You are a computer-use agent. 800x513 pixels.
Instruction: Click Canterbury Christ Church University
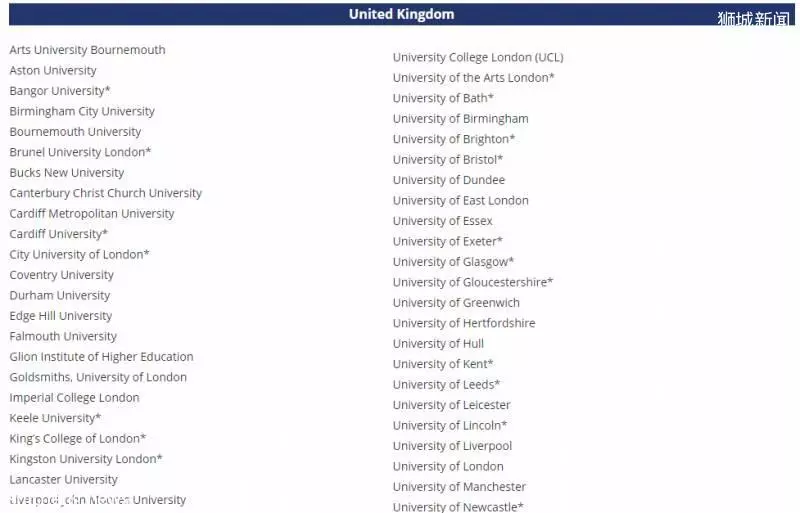click(x=106, y=193)
